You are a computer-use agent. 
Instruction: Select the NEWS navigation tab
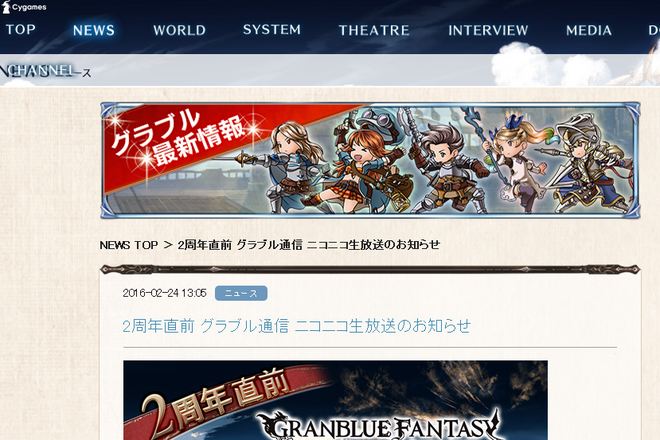point(93,30)
